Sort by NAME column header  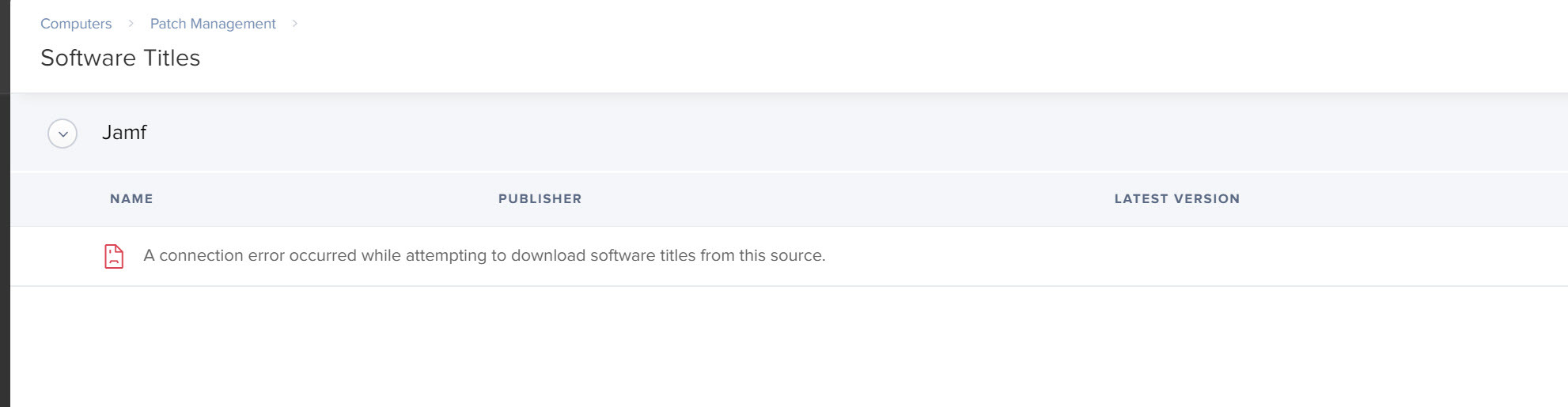[x=131, y=199]
